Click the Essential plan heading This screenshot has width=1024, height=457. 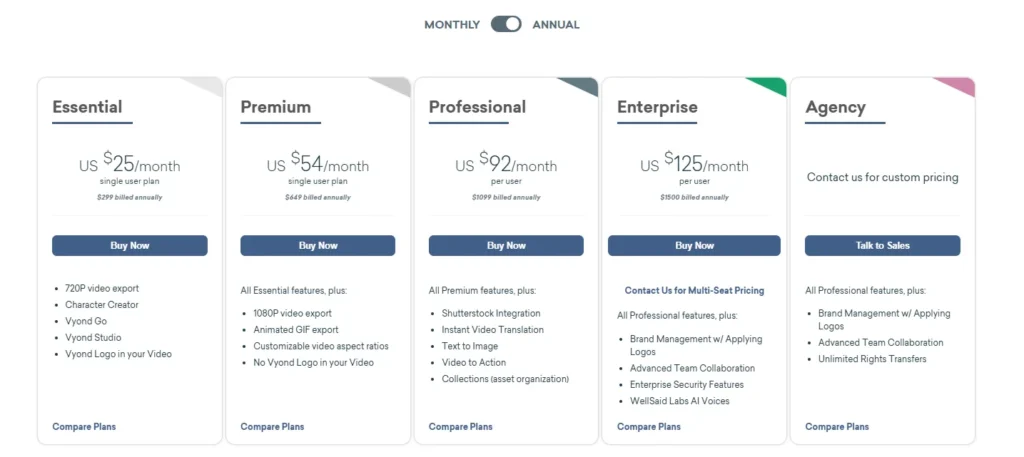coord(88,107)
